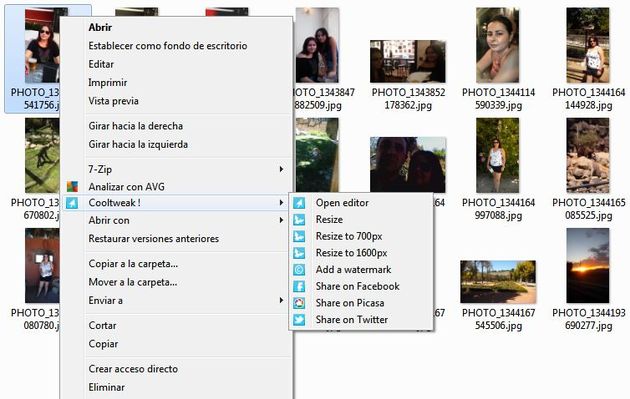Select Establecer como fondo de escritorio
The image size is (630, 399).
coord(168,46)
